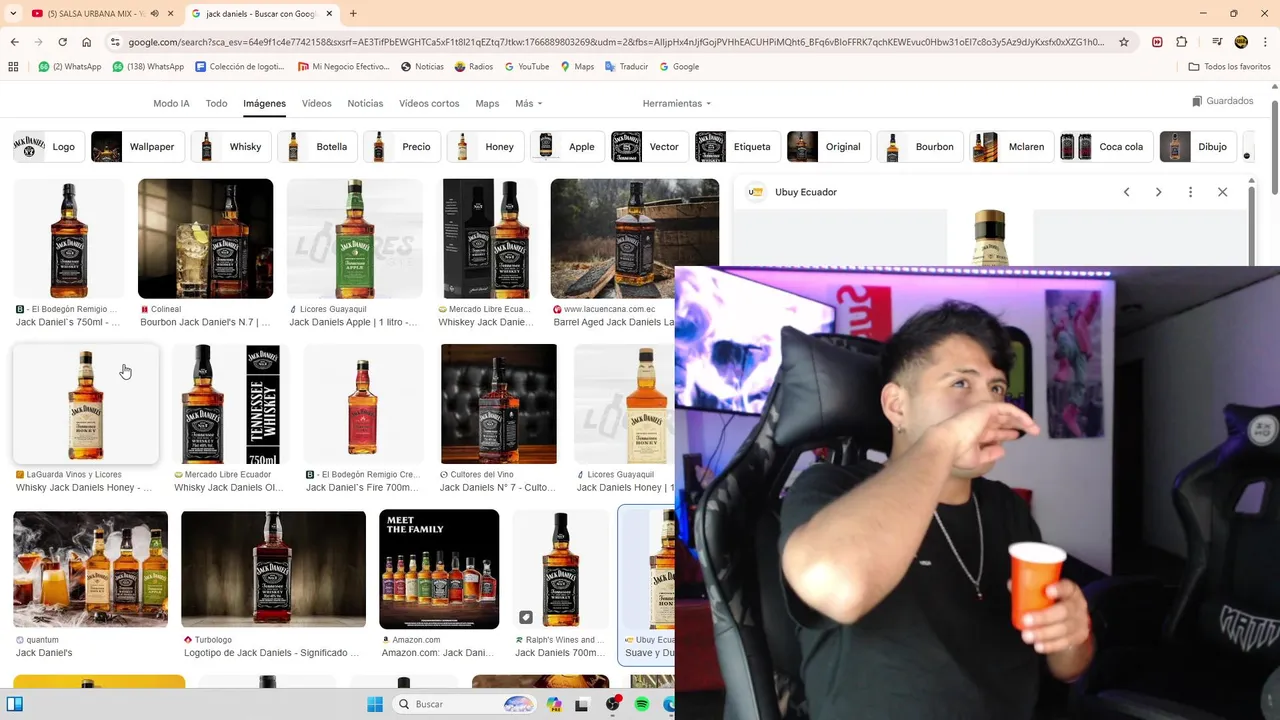The height and width of the screenshot is (720, 1280).
Task: Click the address bar URL
Action: pos(615,42)
